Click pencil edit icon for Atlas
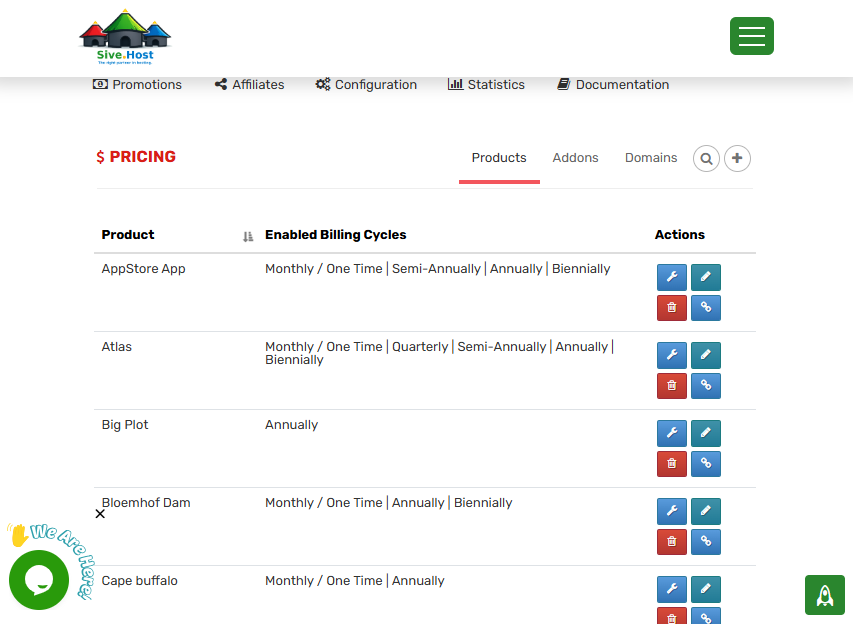 (706, 355)
